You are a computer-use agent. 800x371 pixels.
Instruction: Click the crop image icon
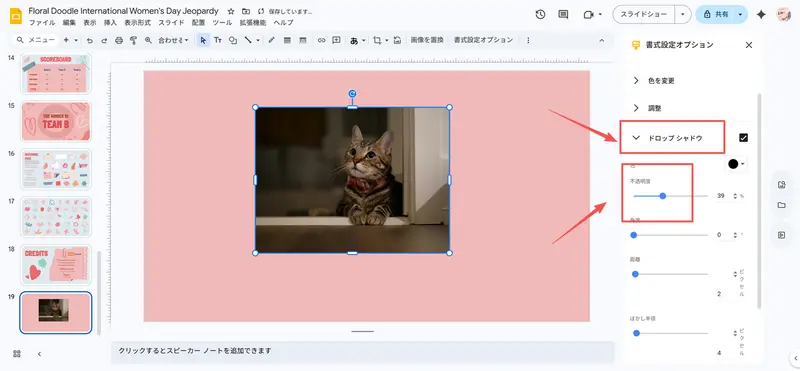[x=378, y=40]
